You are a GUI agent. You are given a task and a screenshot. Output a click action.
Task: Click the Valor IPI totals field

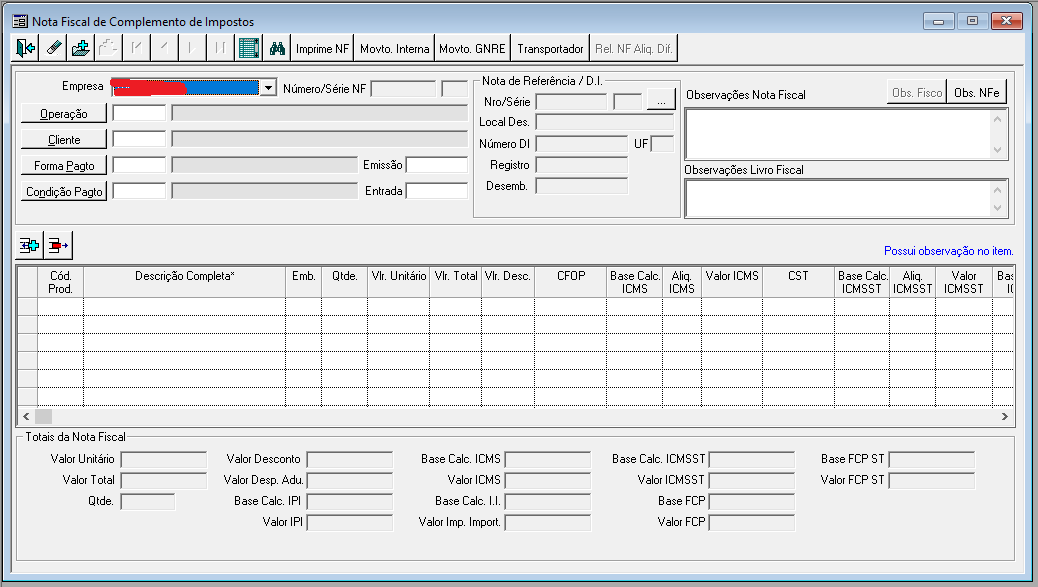pyautogui.click(x=350, y=522)
